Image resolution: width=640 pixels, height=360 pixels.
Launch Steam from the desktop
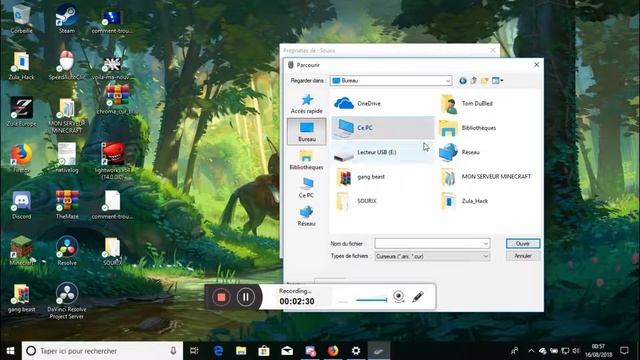pos(67,19)
